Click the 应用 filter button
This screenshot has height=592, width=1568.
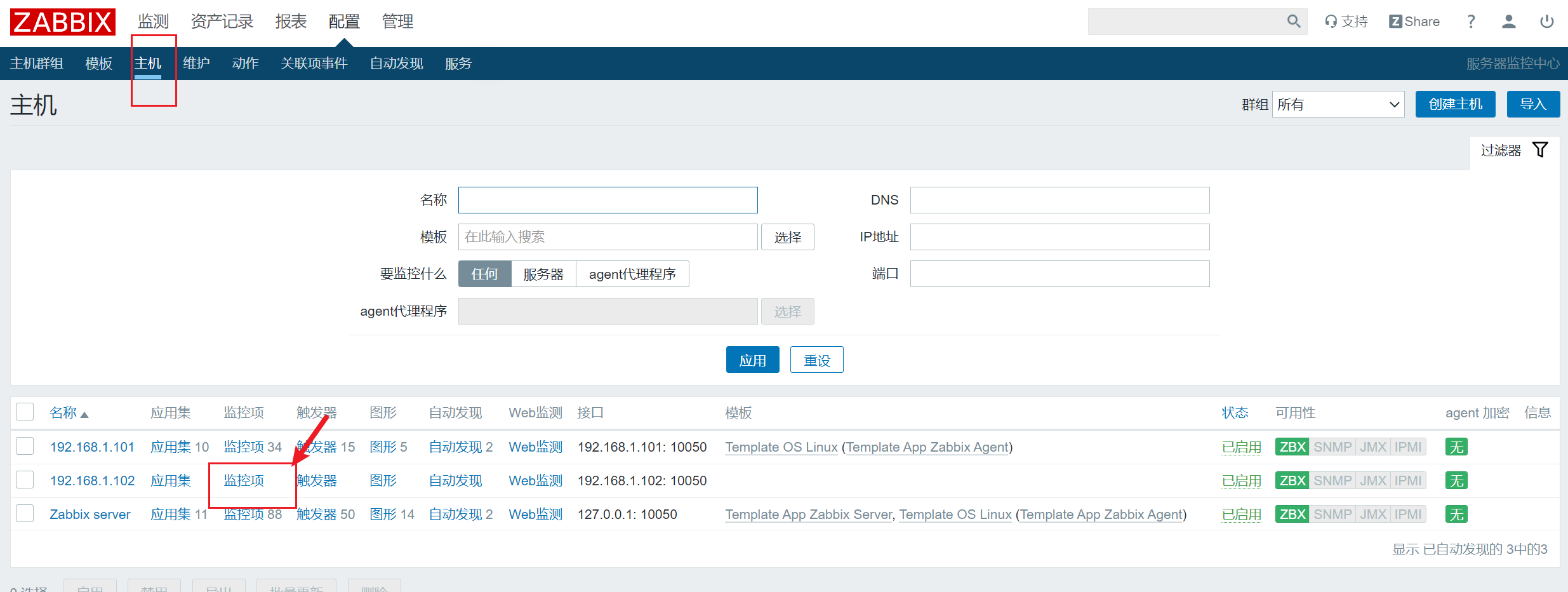(753, 360)
